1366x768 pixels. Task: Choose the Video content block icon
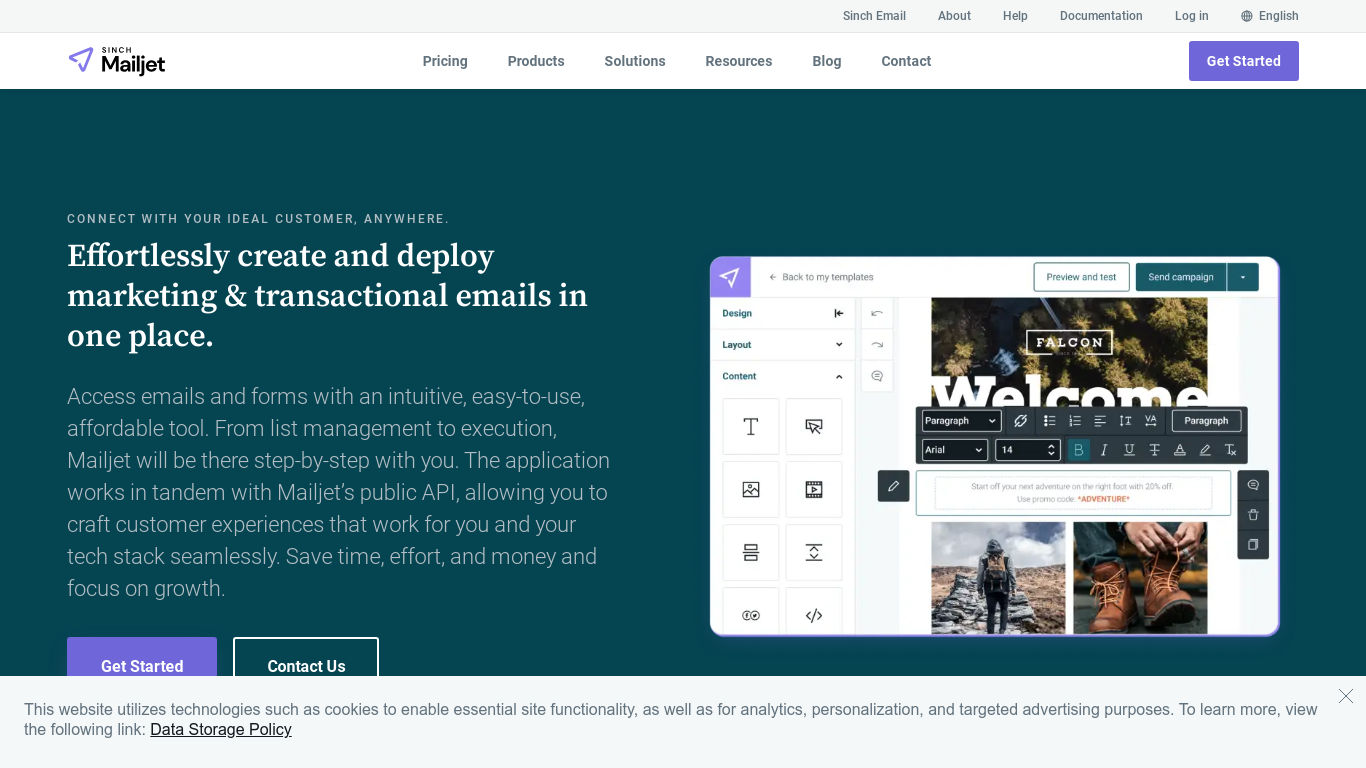coord(813,490)
